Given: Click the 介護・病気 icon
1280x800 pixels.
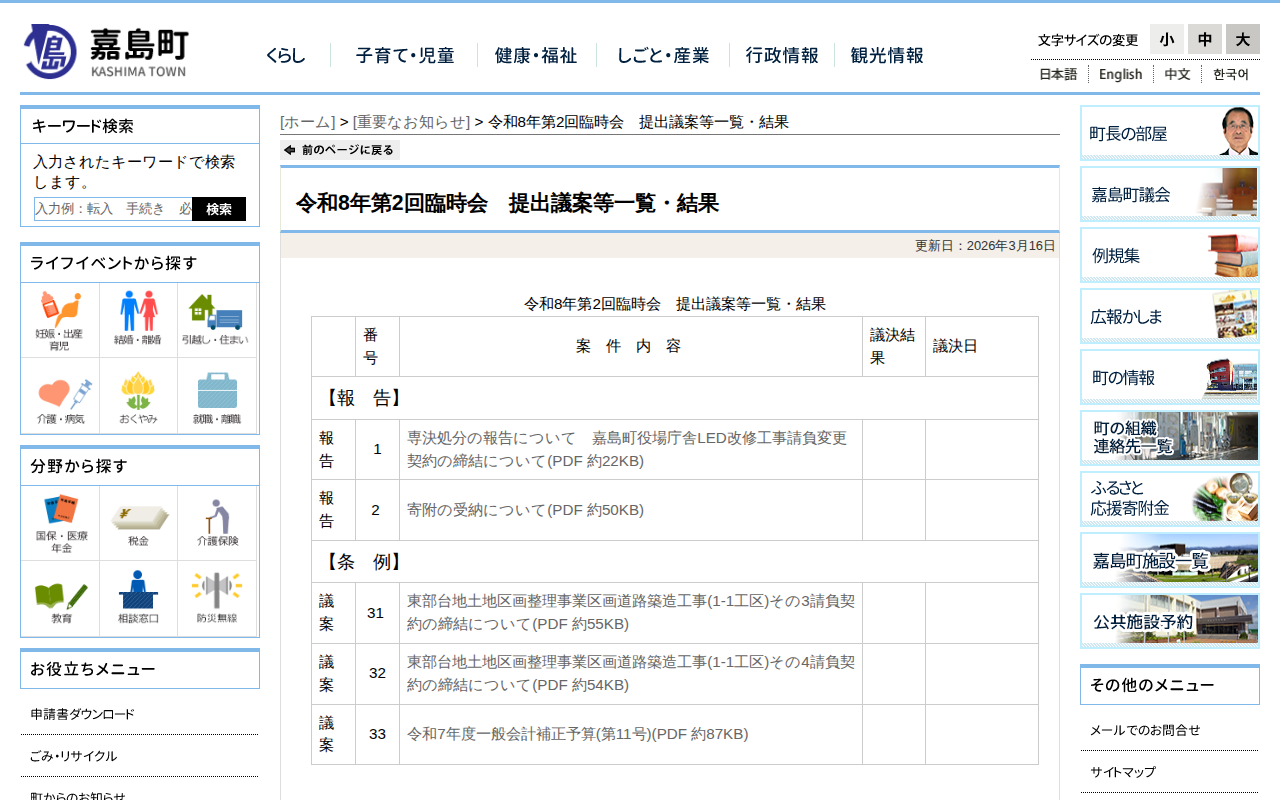Looking at the screenshot, I should click(60, 398).
